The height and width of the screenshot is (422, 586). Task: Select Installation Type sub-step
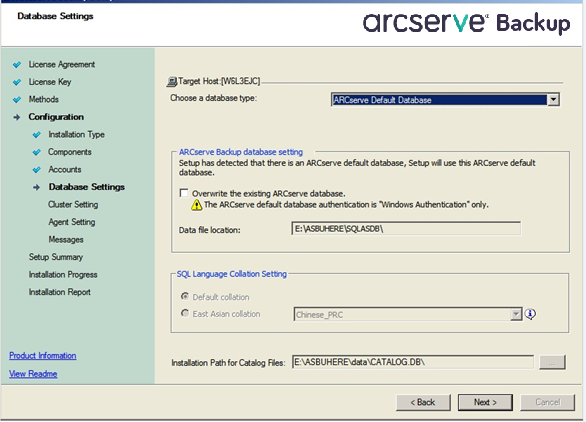[76, 135]
